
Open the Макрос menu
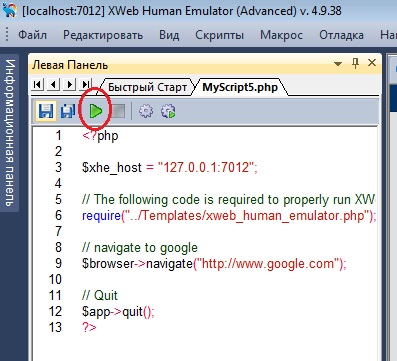(x=281, y=35)
